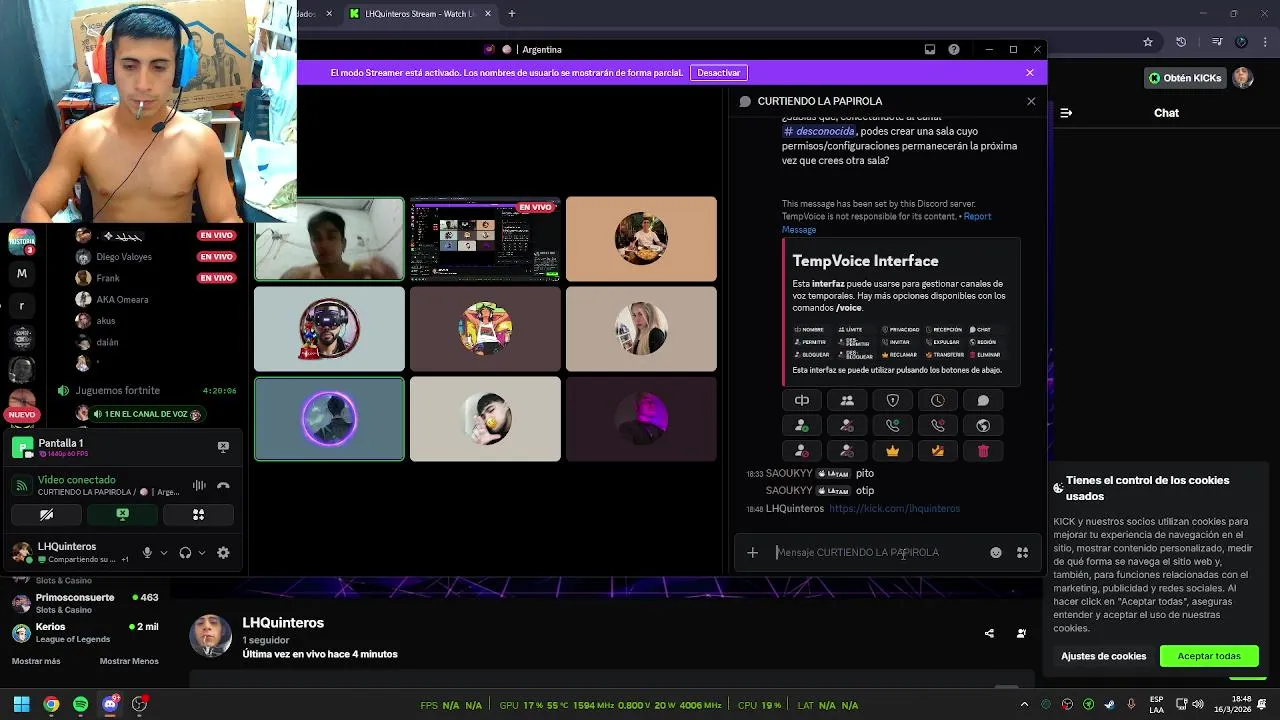
Task: Click the TempVoice transfer ownership button
Action: (x=938, y=451)
